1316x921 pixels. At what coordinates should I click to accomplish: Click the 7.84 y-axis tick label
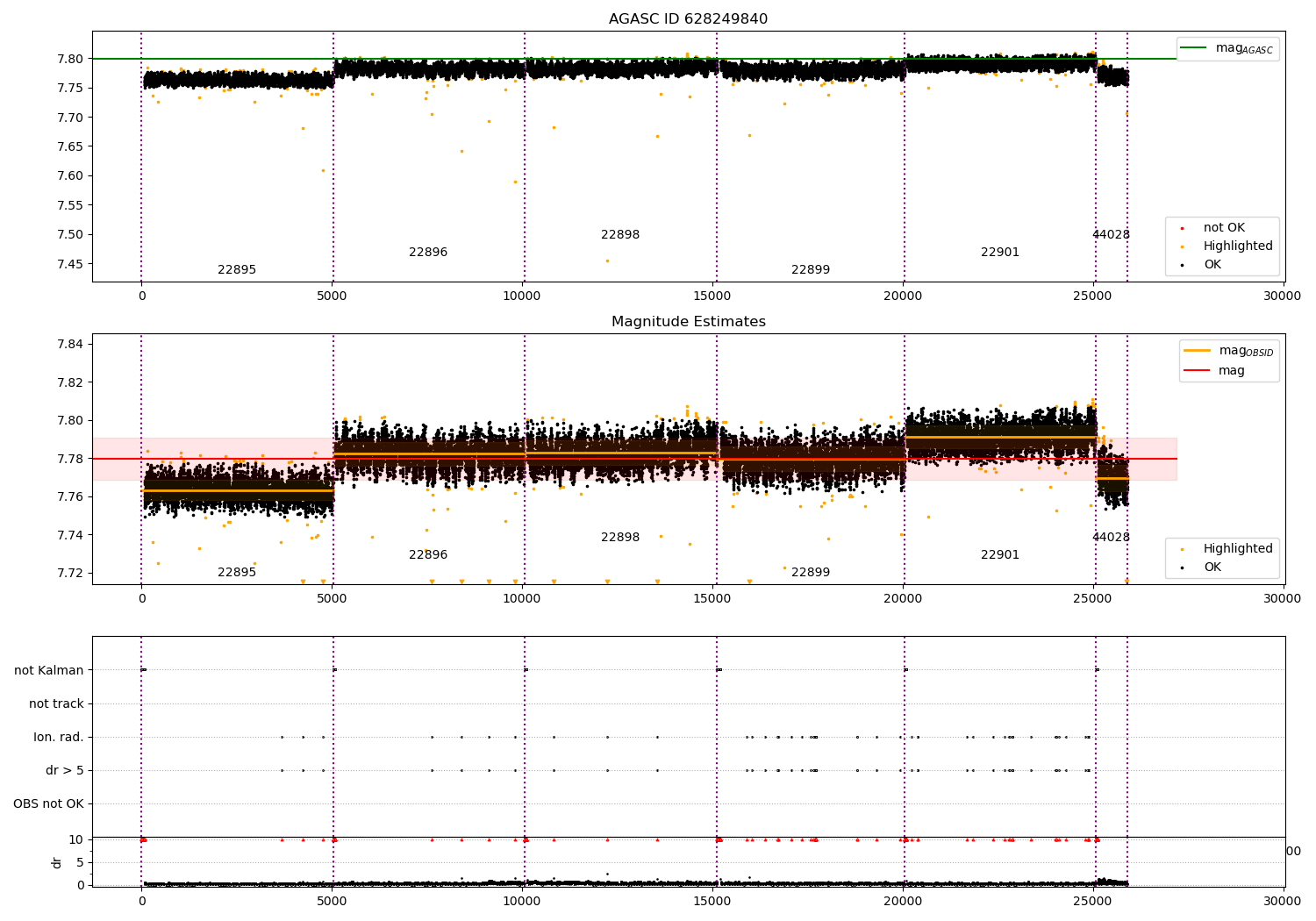[x=70, y=344]
